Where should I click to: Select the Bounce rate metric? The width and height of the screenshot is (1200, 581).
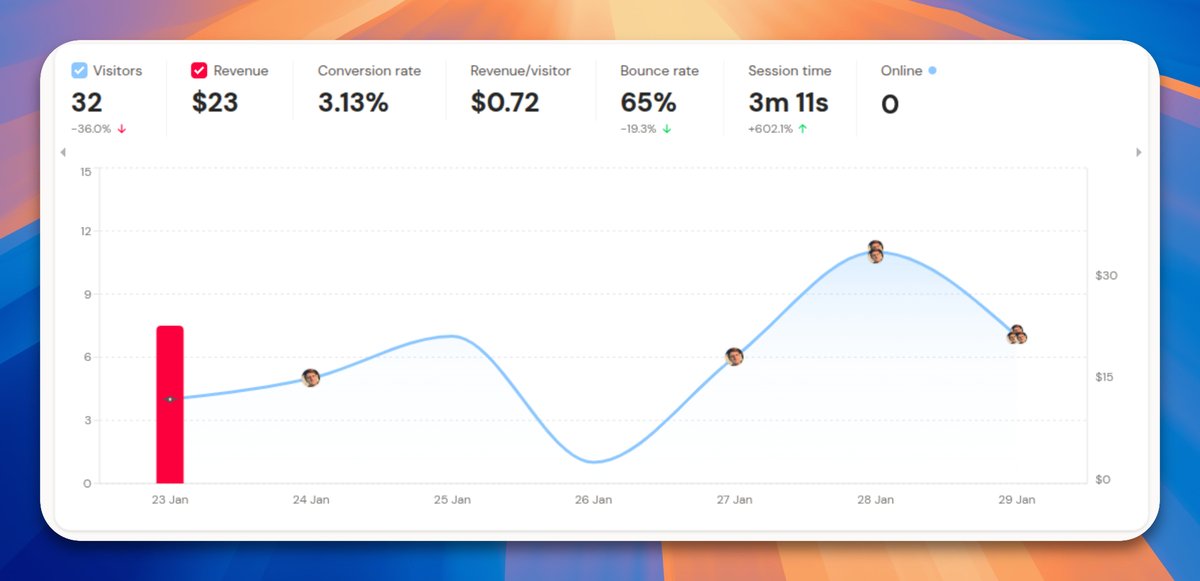[x=659, y=98]
